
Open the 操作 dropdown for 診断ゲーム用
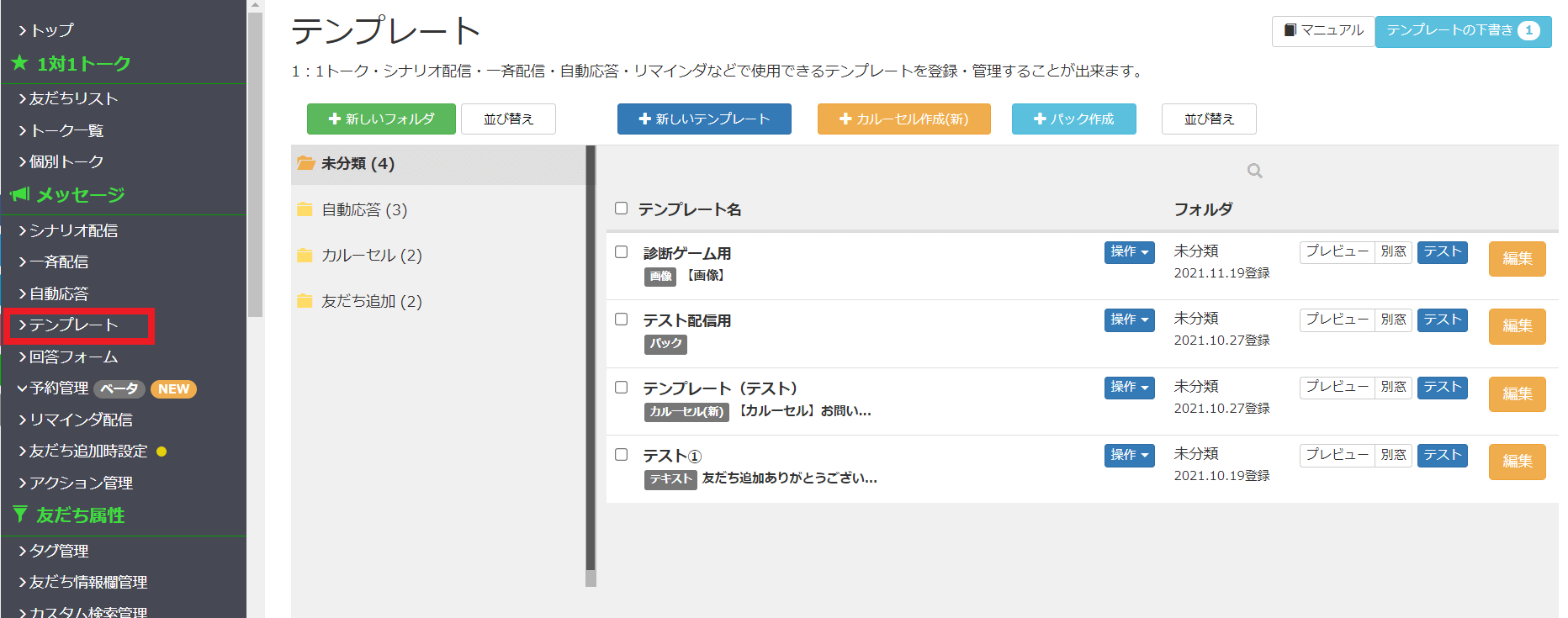(1129, 252)
